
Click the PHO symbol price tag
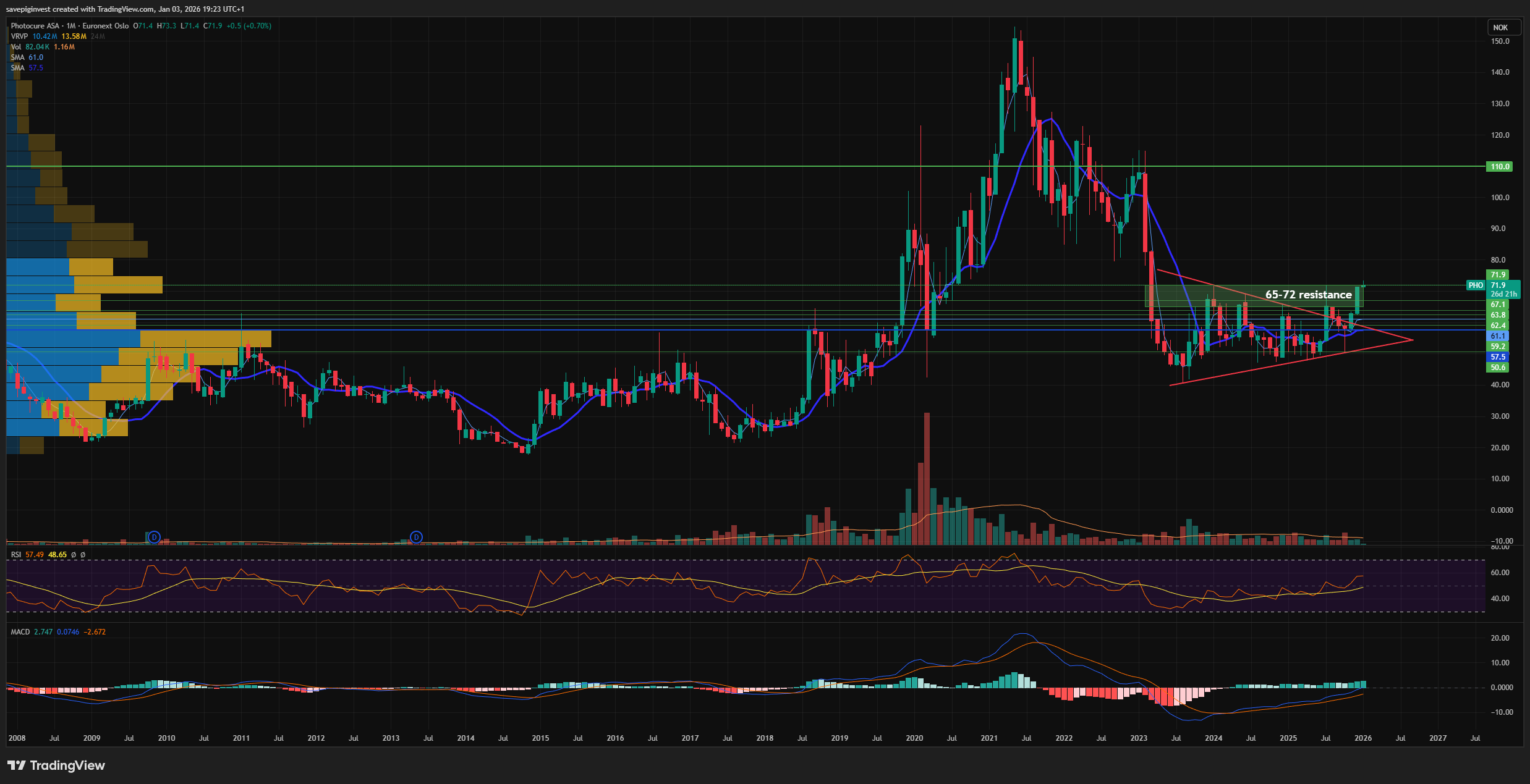(x=1476, y=285)
